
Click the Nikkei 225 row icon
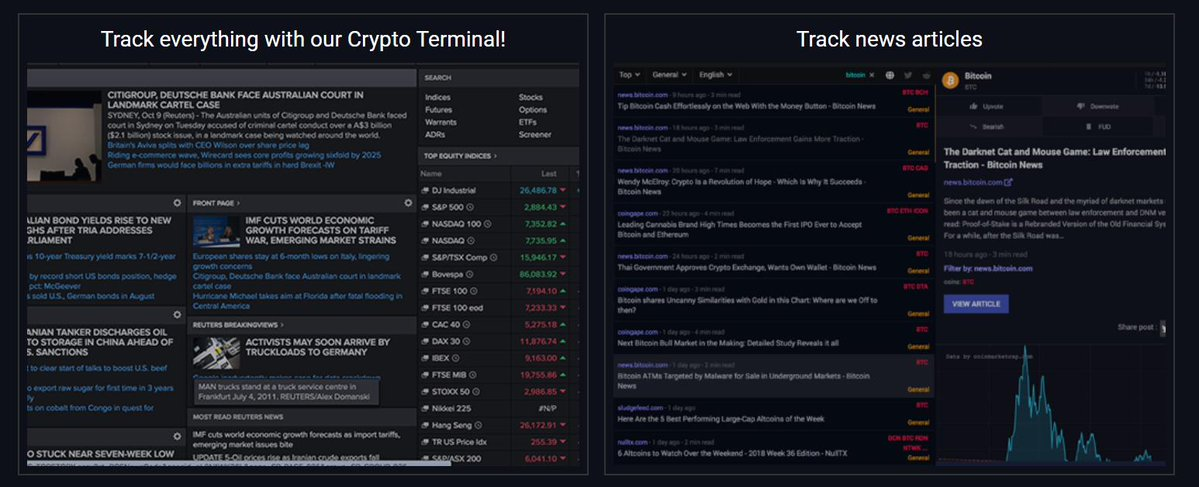(x=425, y=408)
